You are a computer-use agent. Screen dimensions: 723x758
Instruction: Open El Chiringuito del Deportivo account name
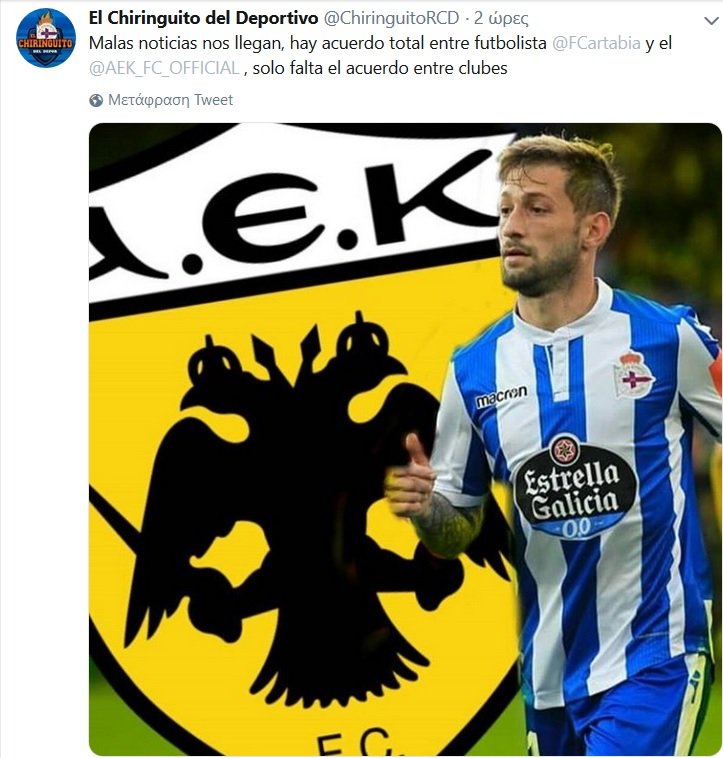pos(203,18)
